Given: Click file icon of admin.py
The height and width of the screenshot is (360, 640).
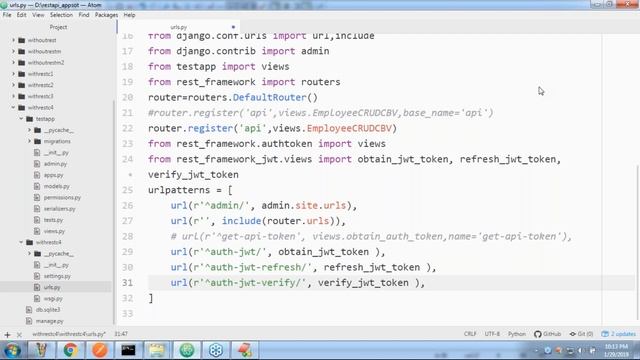Looking at the screenshot, I should [37, 164].
